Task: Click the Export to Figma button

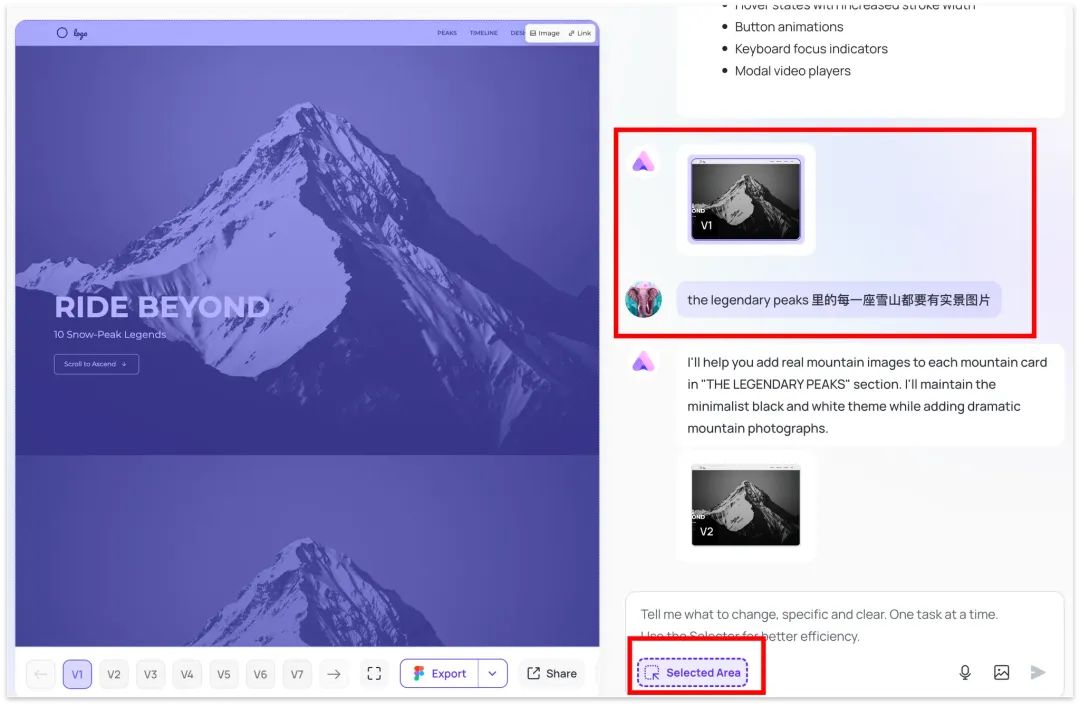Action: 440,674
